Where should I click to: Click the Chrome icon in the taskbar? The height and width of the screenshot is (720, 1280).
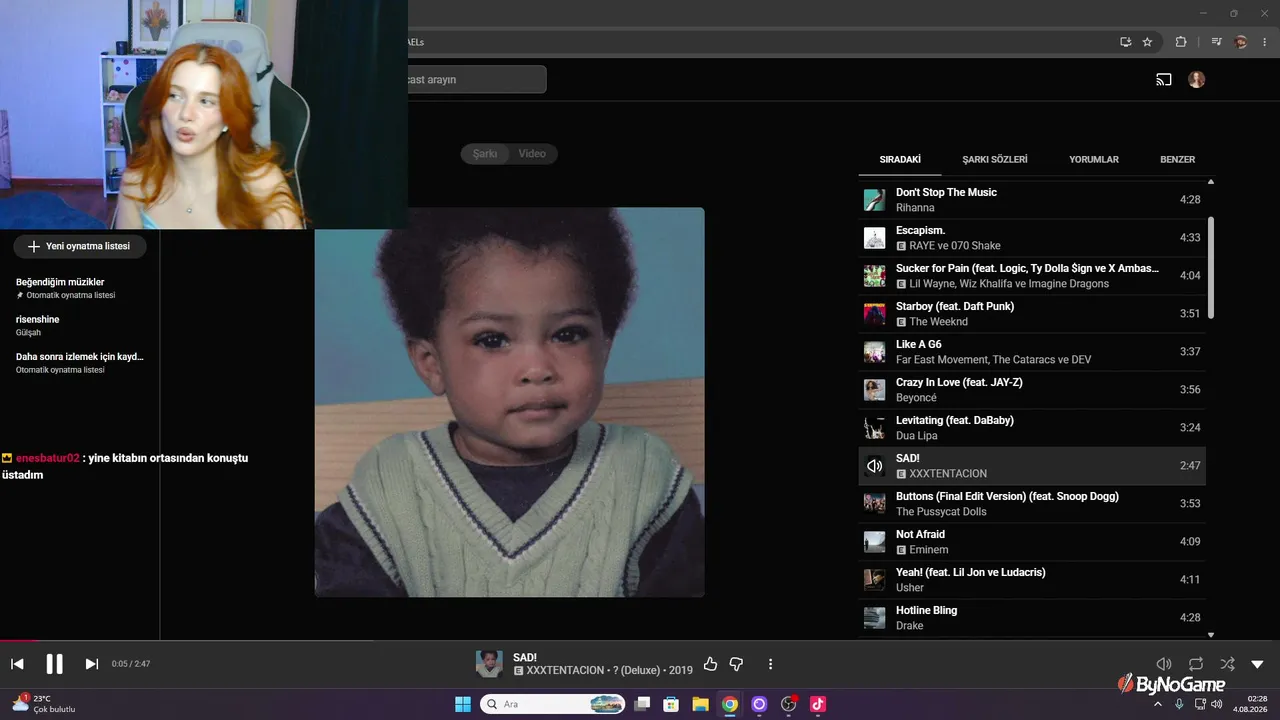click(730, 704)
